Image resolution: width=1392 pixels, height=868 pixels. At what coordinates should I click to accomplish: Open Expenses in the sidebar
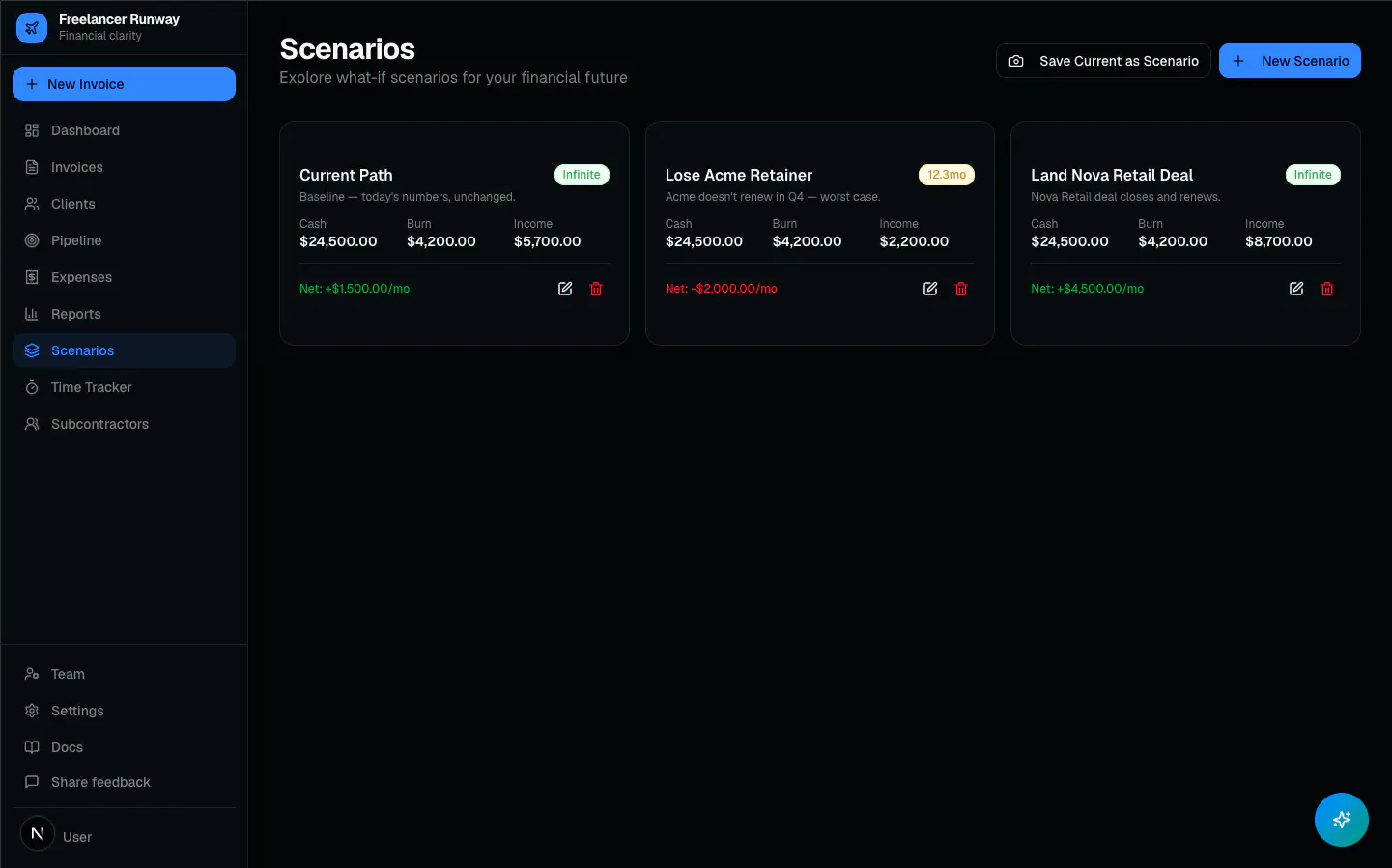click(x=124, y=277)
